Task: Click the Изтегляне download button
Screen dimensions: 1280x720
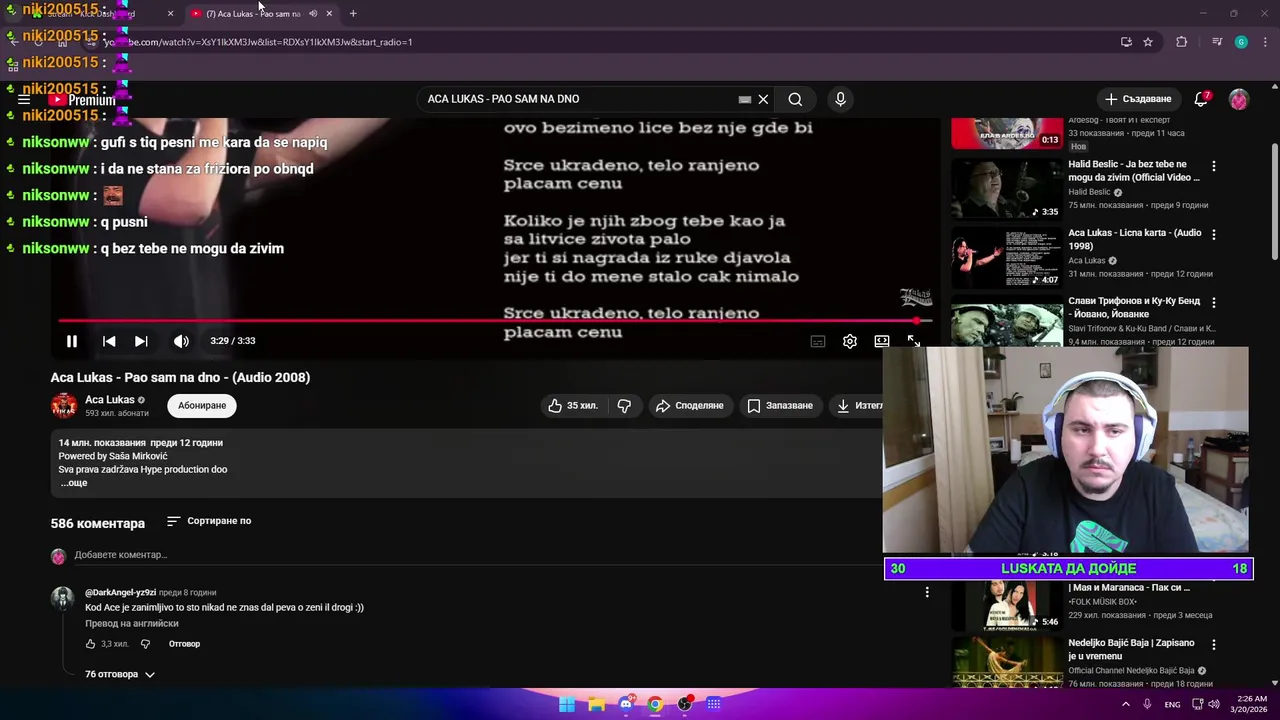Action: pos(858,405)
